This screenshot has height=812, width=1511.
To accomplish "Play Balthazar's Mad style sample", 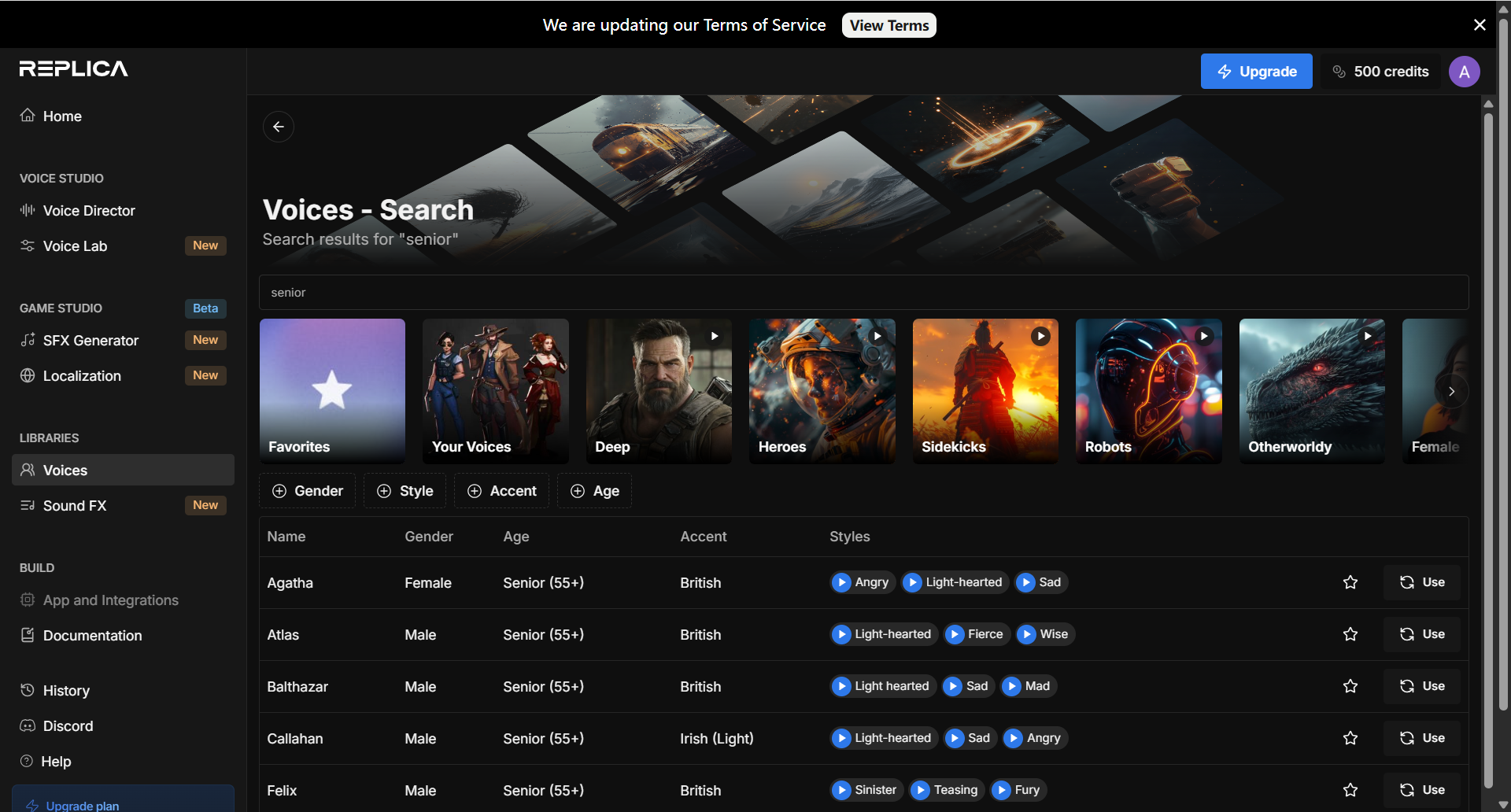I will pos(1011,686).
